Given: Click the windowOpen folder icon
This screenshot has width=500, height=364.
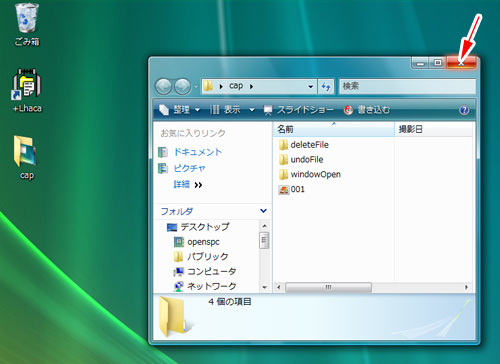Looking at the screenshot, I should pos(283,174).
